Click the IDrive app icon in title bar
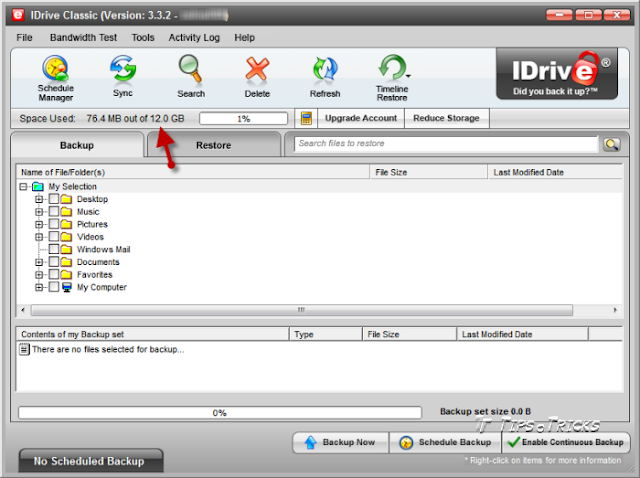Viewport: 640px width, 478px height. point(18,15)
